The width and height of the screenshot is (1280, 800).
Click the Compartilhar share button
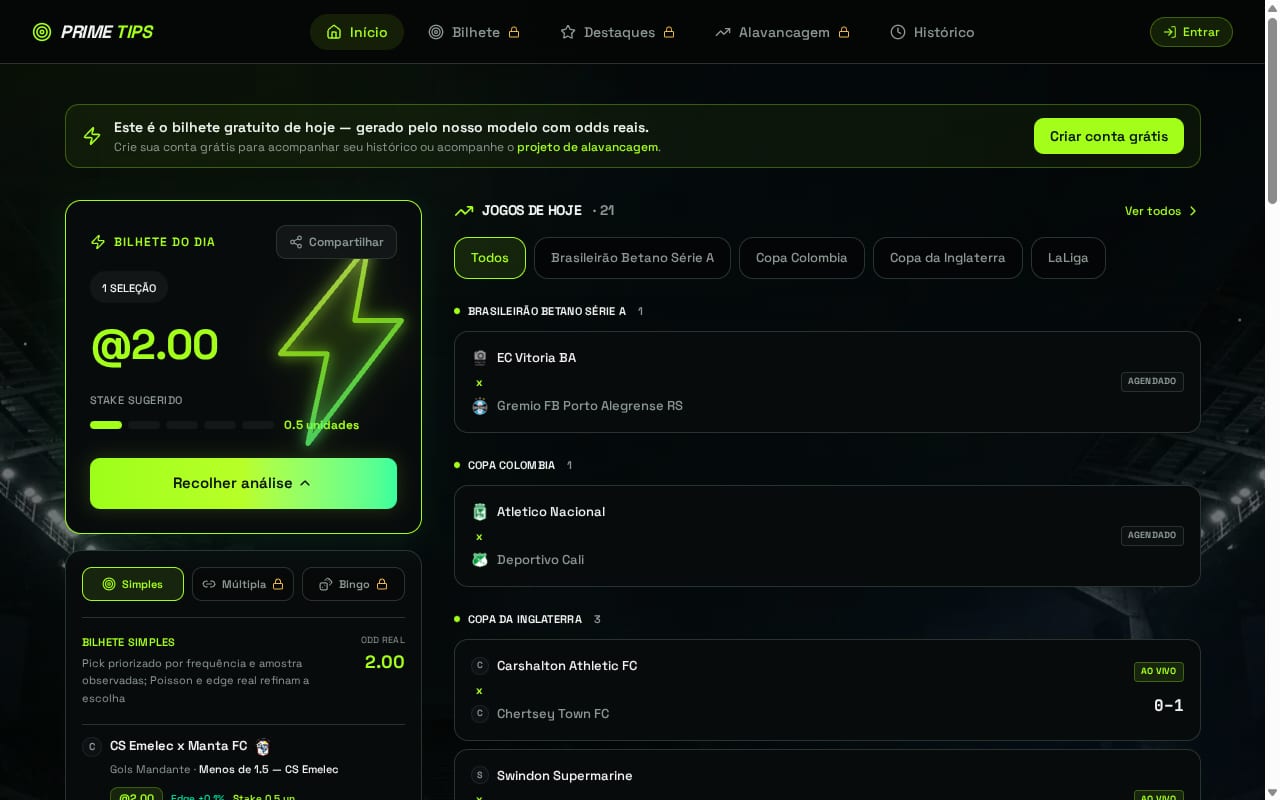[x=336, y=242]
